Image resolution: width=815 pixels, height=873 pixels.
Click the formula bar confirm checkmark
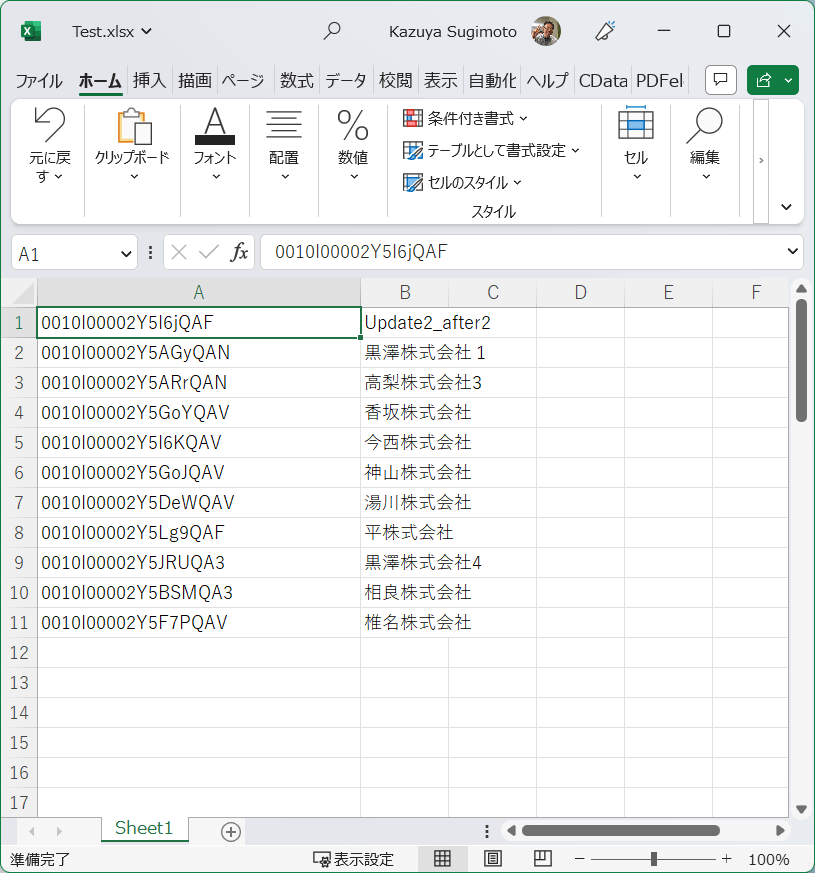(x=209, y=252)
